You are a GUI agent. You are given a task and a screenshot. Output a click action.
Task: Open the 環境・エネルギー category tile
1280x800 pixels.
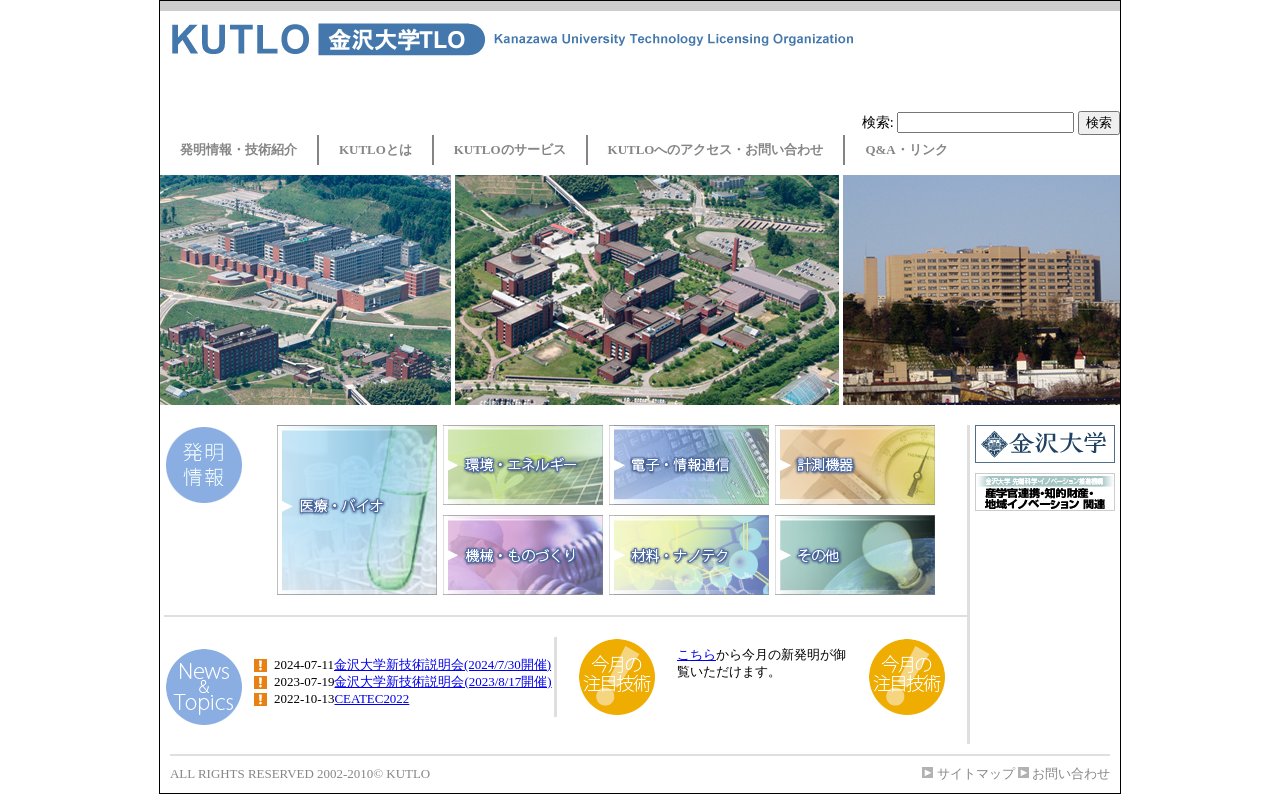tap(523, 465)
